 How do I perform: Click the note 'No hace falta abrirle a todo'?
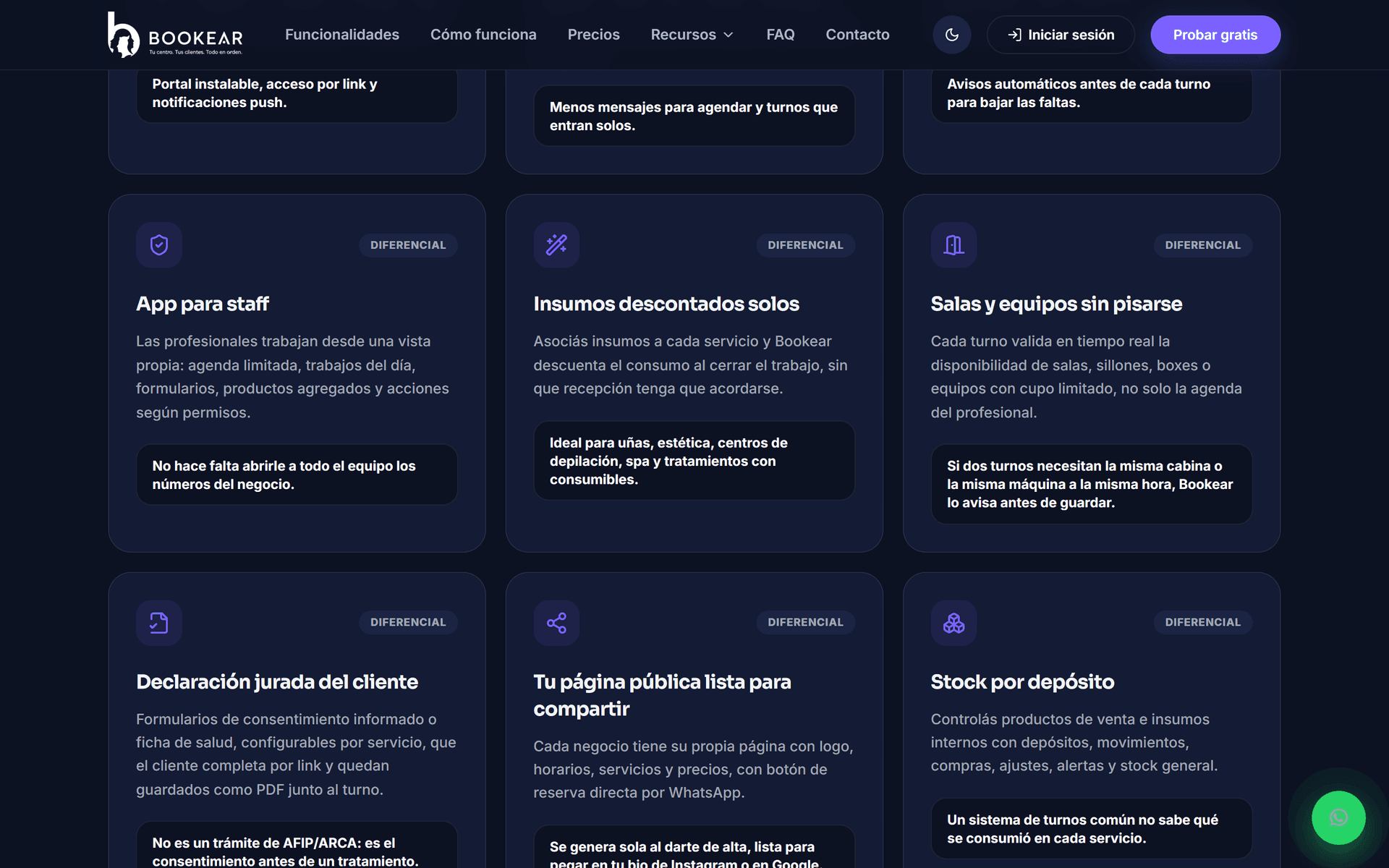point(297,475)
